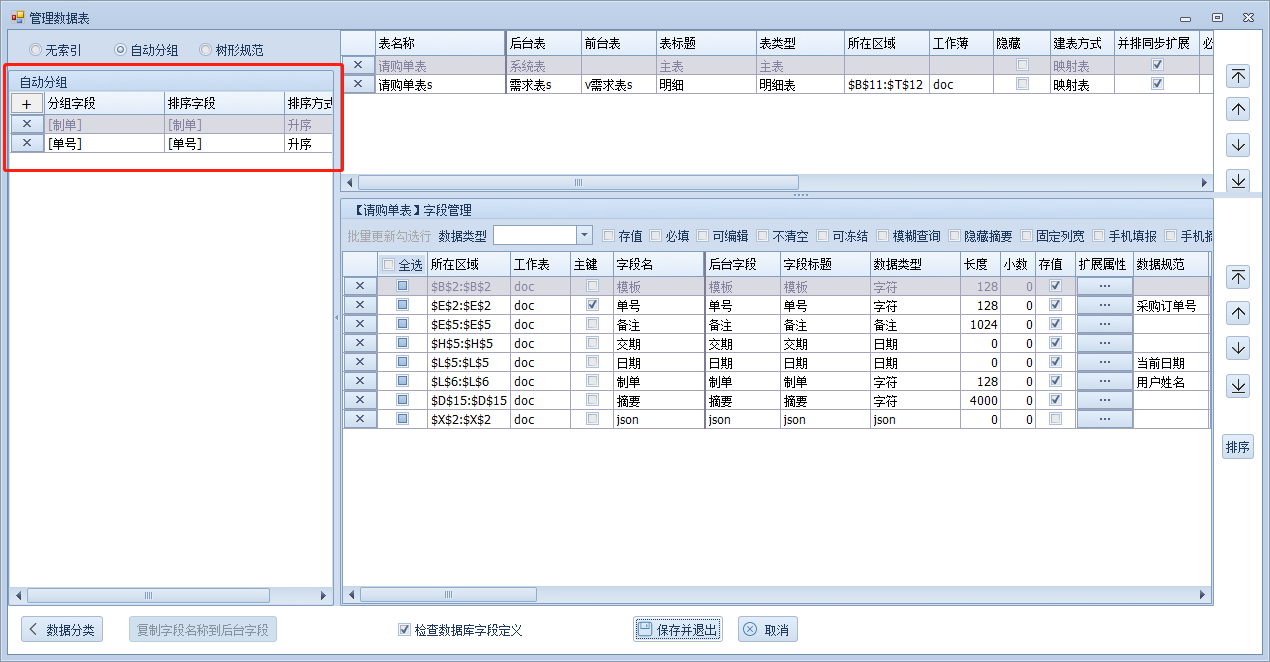The height and width of the screenshot is (662, 1270).
Task: Choose the 树形规范 radio option
Action: (x=206, y=50)
